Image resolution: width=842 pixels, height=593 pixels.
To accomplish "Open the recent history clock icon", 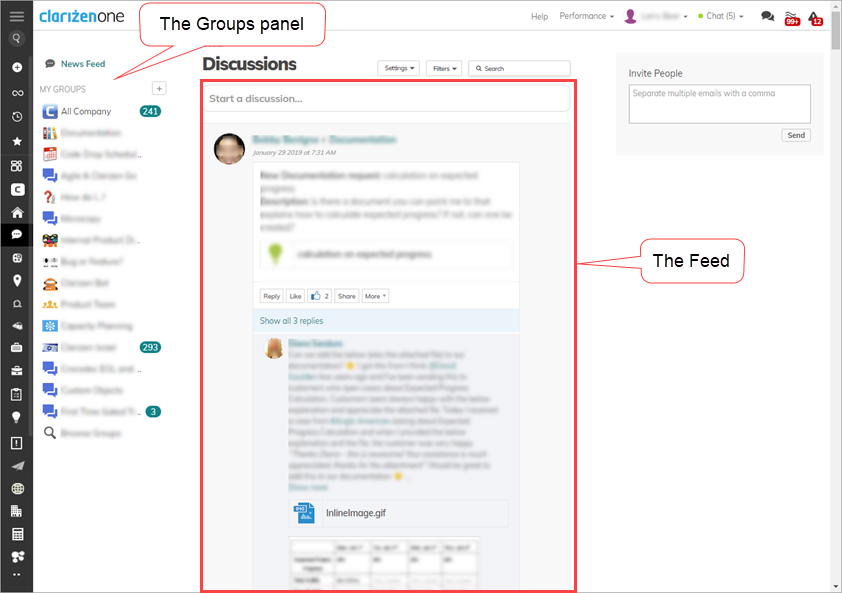I will click(x=17, y=117).
